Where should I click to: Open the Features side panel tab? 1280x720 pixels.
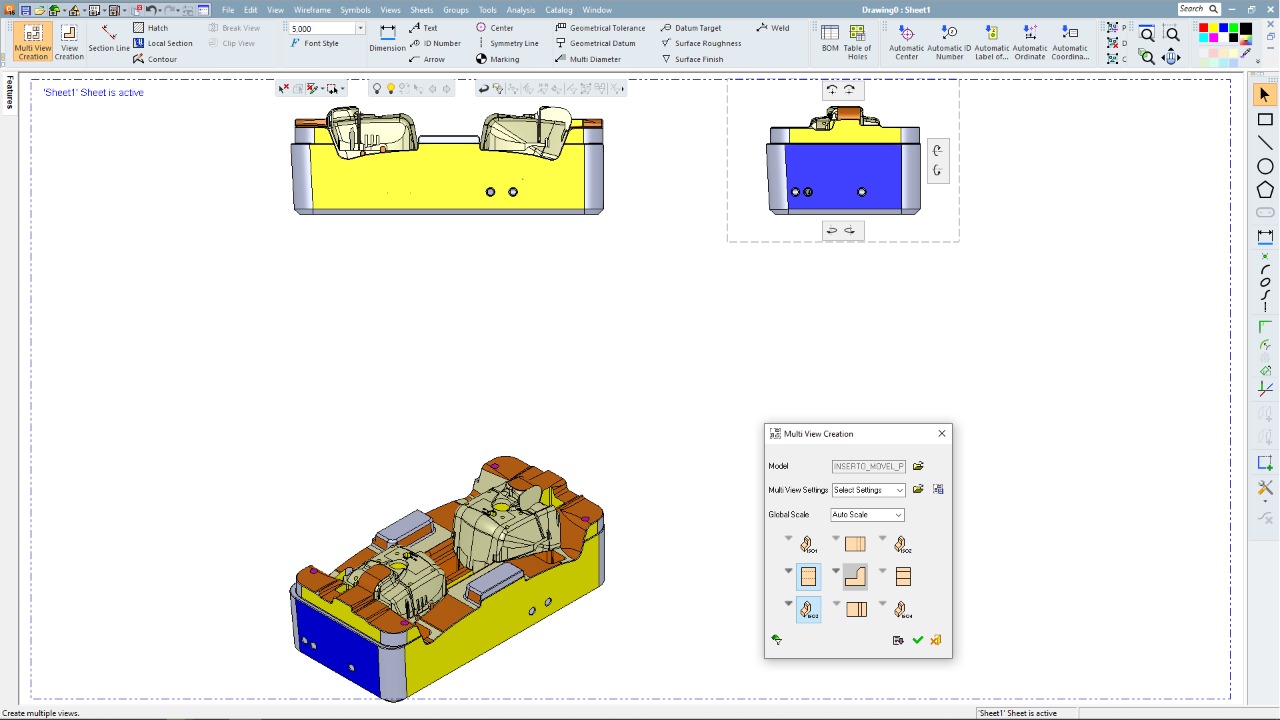[9, 93]
